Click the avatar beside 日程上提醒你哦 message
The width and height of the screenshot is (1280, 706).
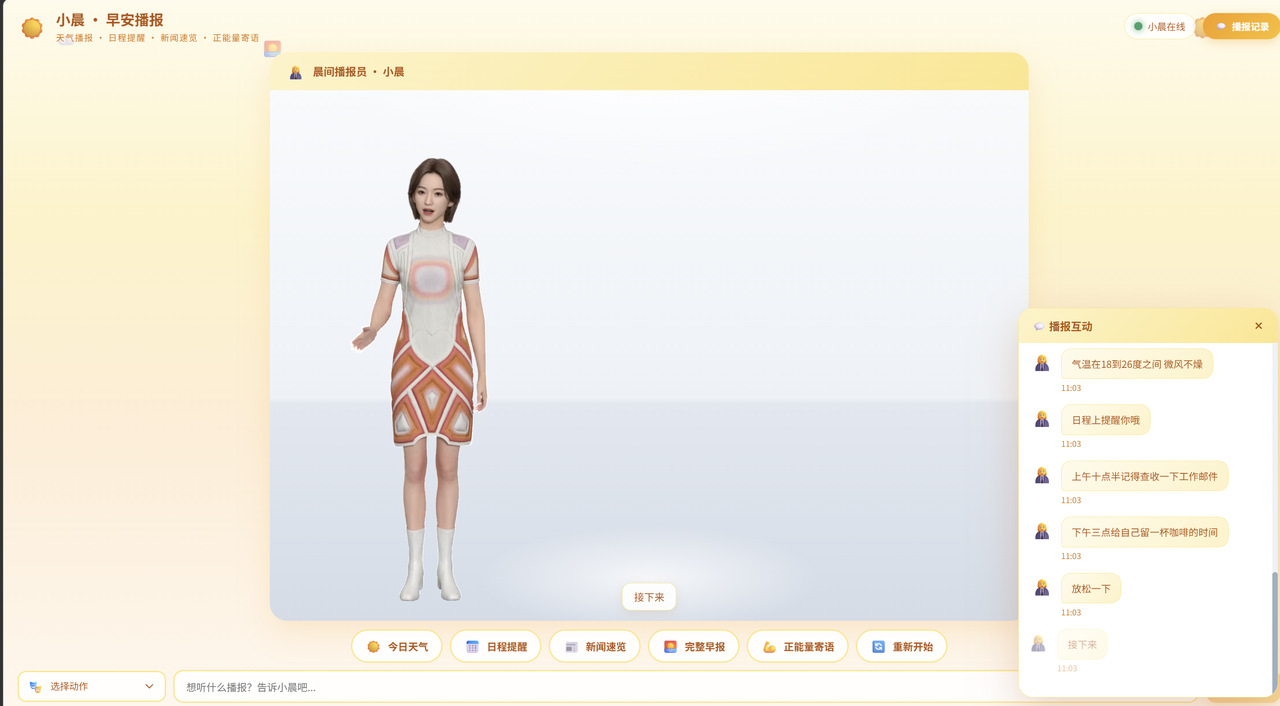1042,419
